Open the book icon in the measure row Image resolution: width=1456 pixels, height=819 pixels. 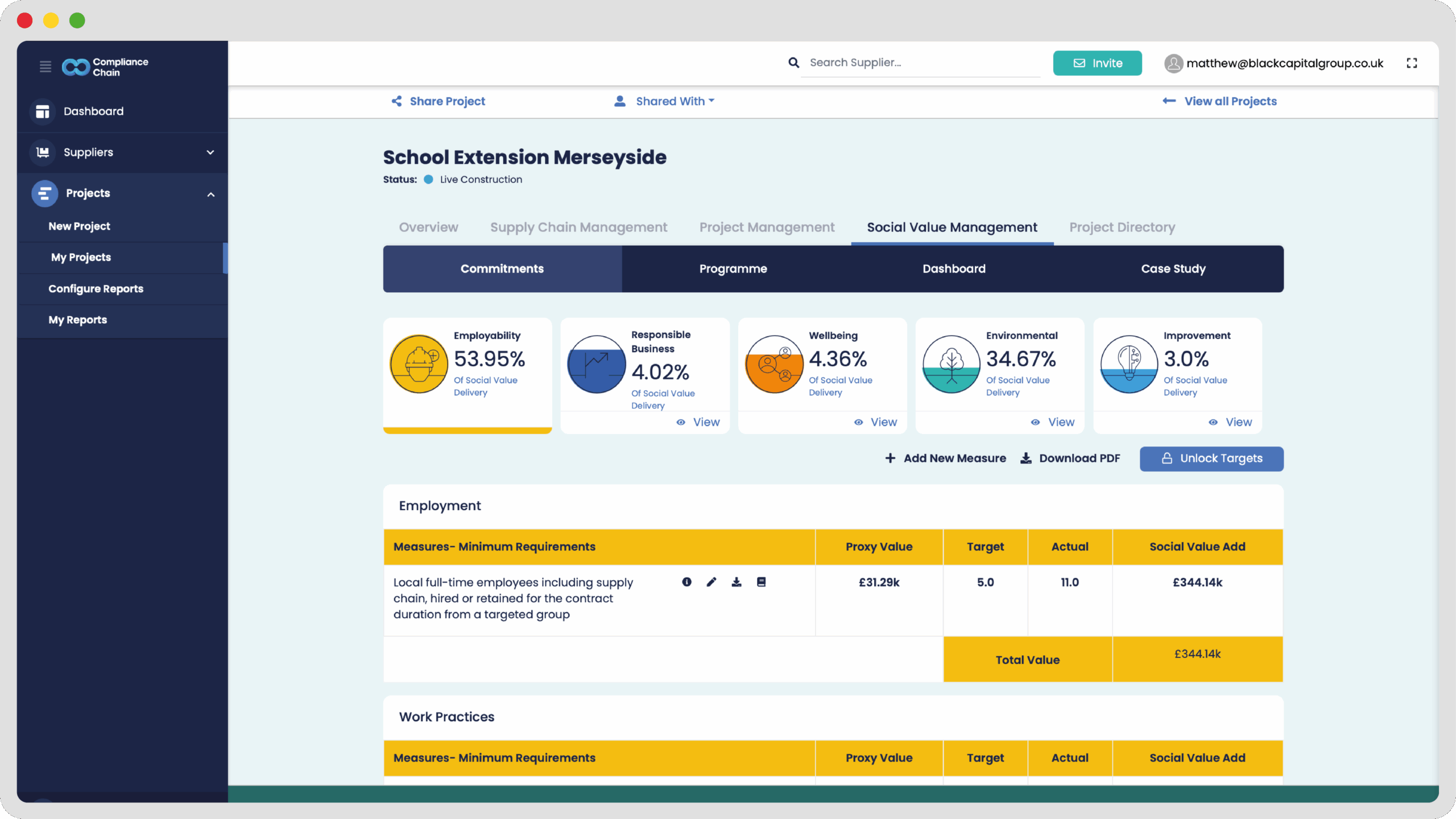tap(761, 582)
